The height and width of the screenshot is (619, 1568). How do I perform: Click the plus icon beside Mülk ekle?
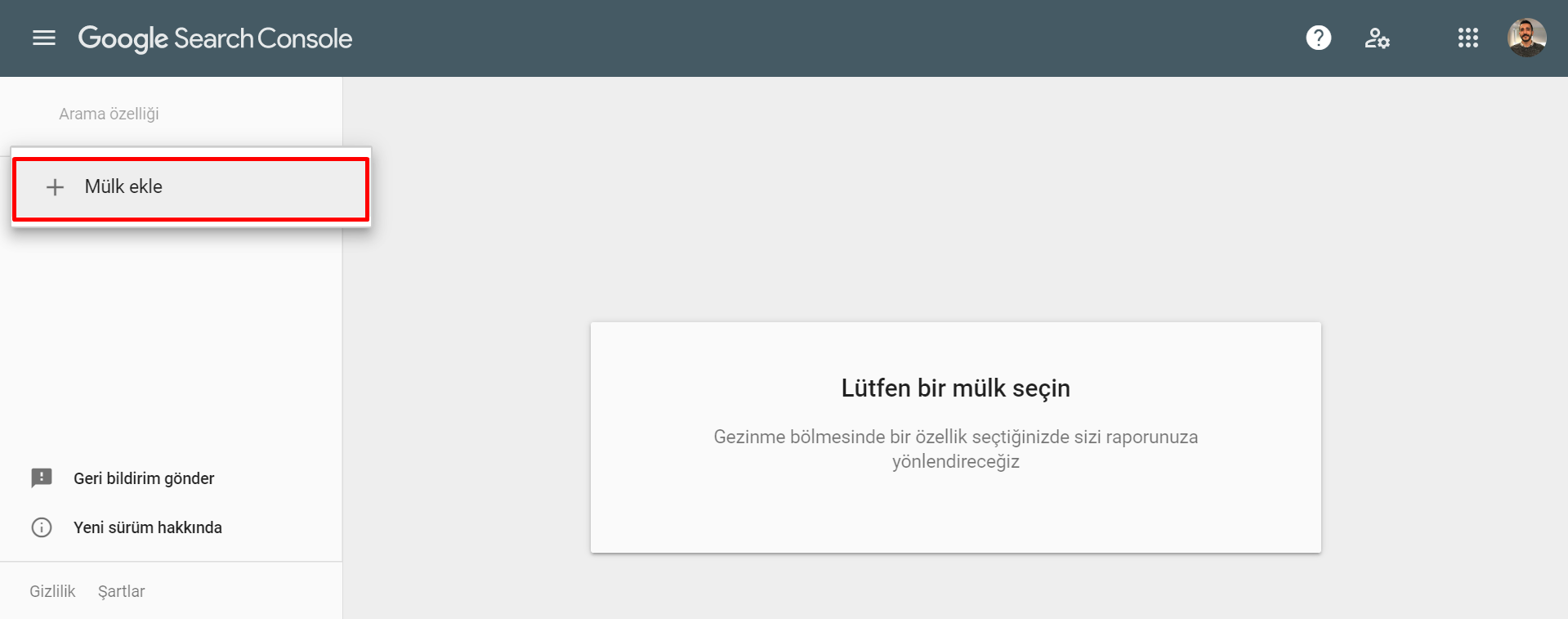click(55, 187)
